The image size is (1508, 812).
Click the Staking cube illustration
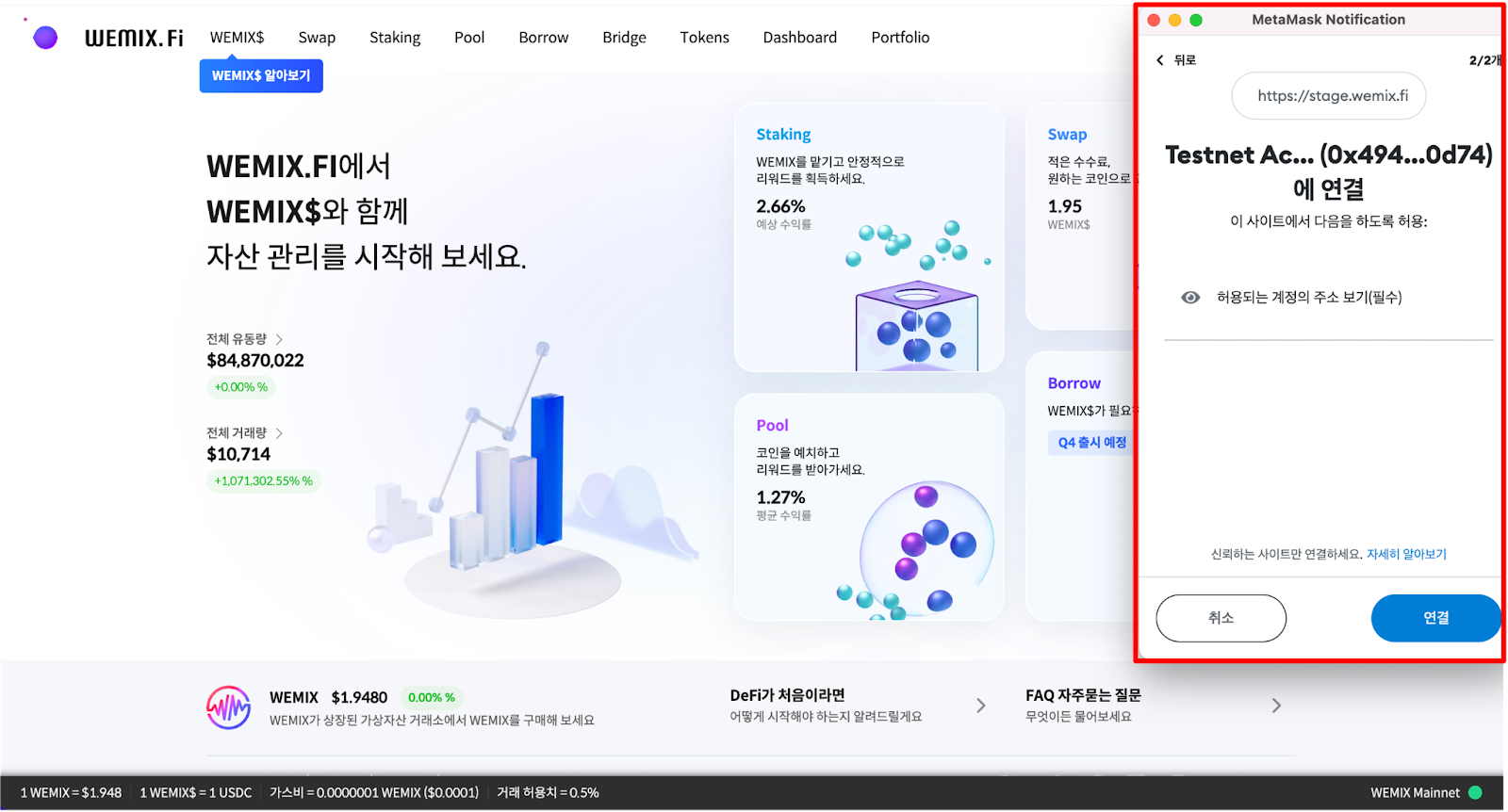click(916, 327)
